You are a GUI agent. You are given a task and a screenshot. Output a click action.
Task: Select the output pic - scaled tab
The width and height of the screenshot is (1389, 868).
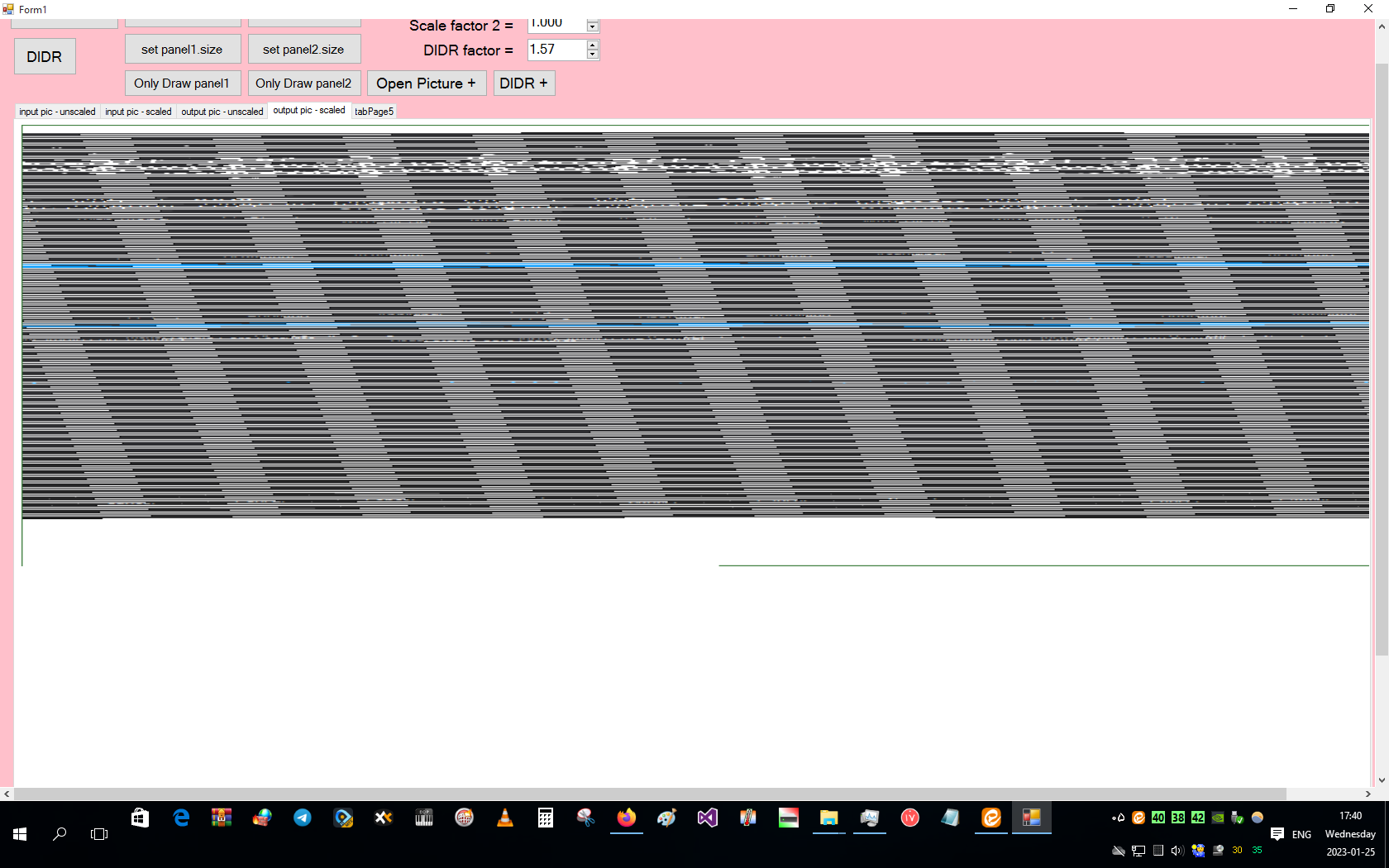[x=309, y=111]
